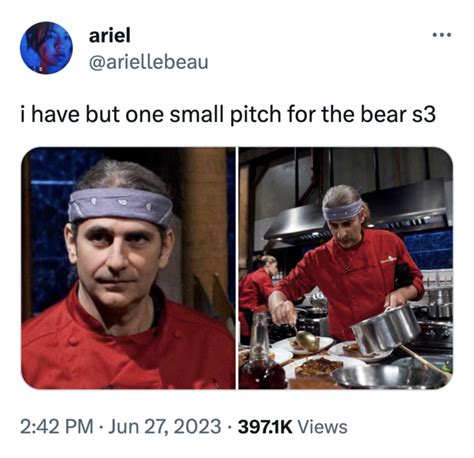
Task: Open the left close-up photo
Action: 128,268
